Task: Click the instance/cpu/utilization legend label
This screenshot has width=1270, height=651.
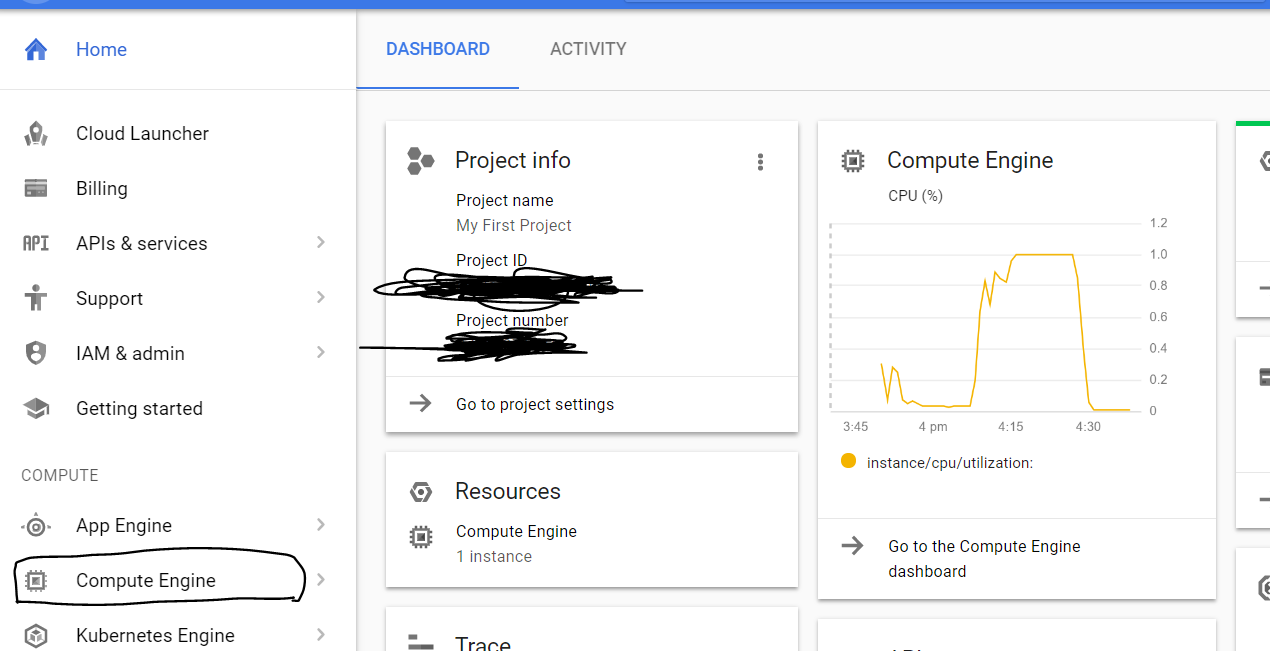Action: pyautogui.click(x=950, y=462)
